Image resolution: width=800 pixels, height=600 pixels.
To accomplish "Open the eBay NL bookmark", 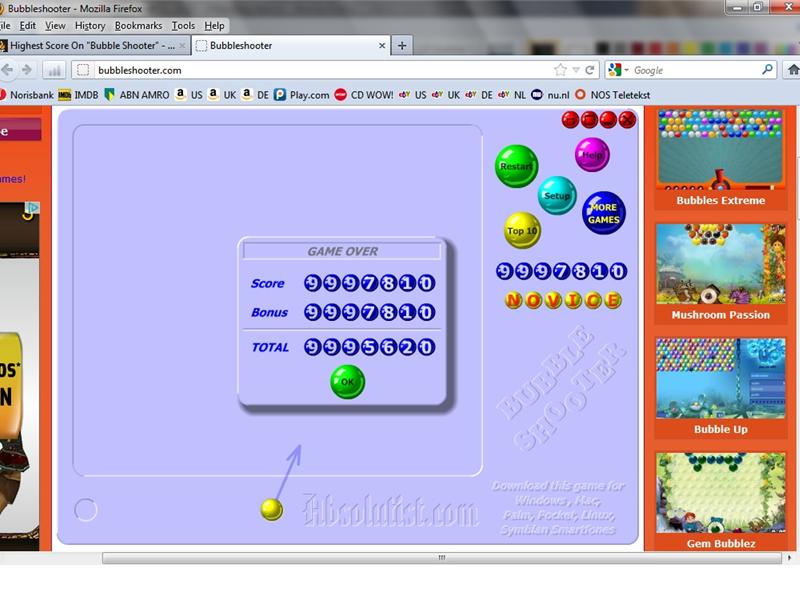I will coord(512,95).
